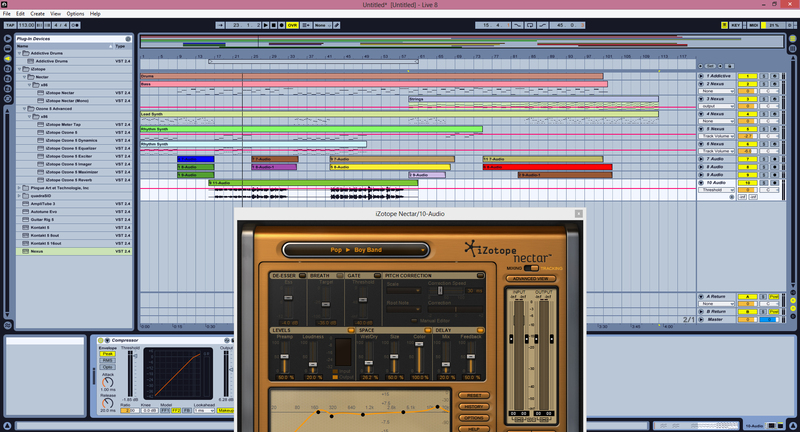The height and width of the screenshot is (432, 800).
Task: Click the TAP tempo button
Action: click(10, 25)
